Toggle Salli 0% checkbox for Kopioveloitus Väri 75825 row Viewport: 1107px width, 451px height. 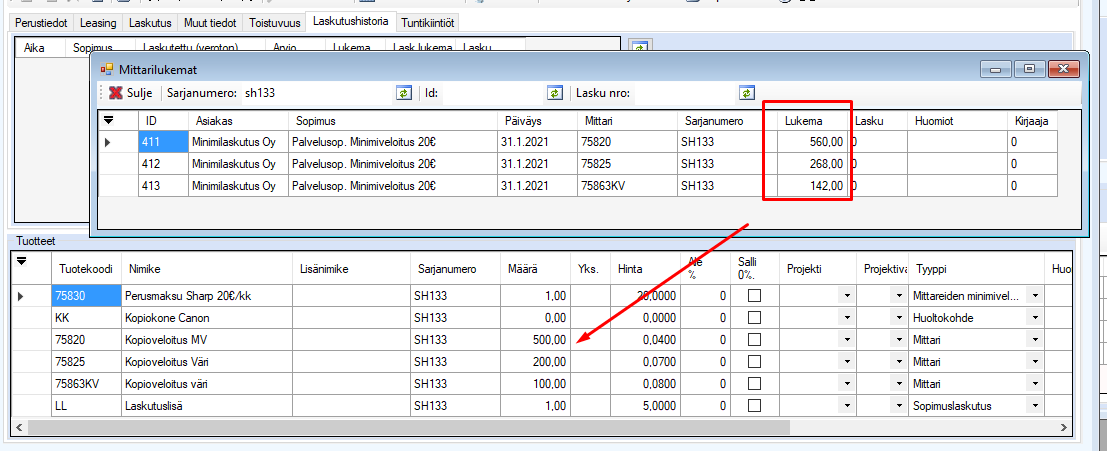[x=754, y=361]
